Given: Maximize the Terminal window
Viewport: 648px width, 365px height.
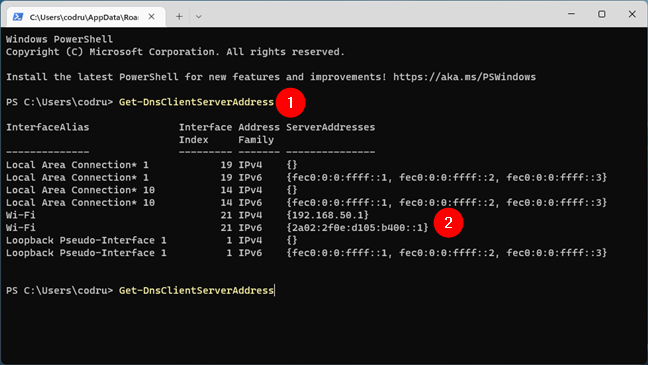Looking at the screenshot, I should point(602,14).
